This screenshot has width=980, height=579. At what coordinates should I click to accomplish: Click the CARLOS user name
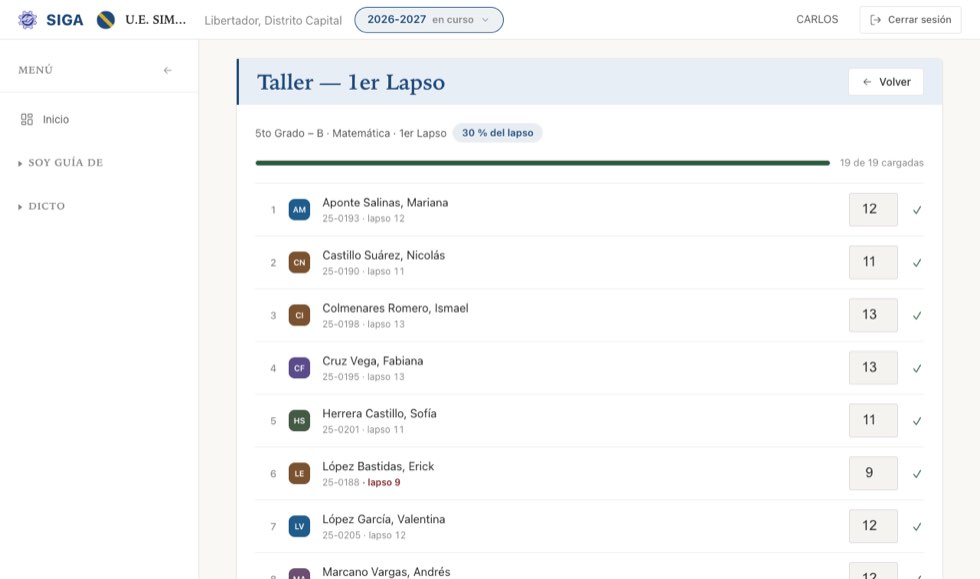[x=817, y=19]
